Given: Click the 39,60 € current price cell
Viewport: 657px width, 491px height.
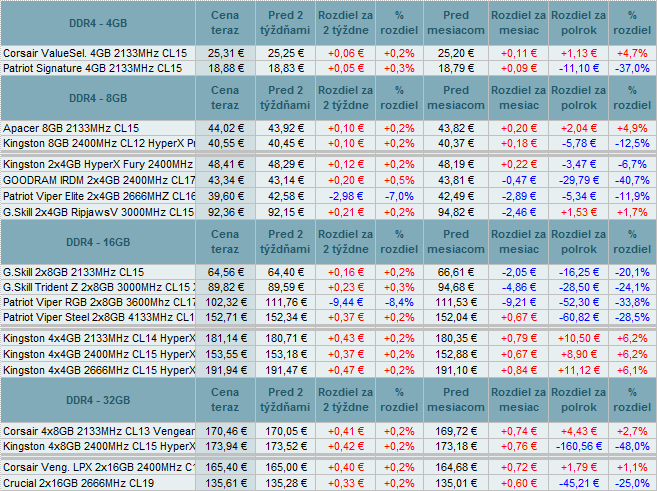Looking at the screenshot, I should (225, 196).
